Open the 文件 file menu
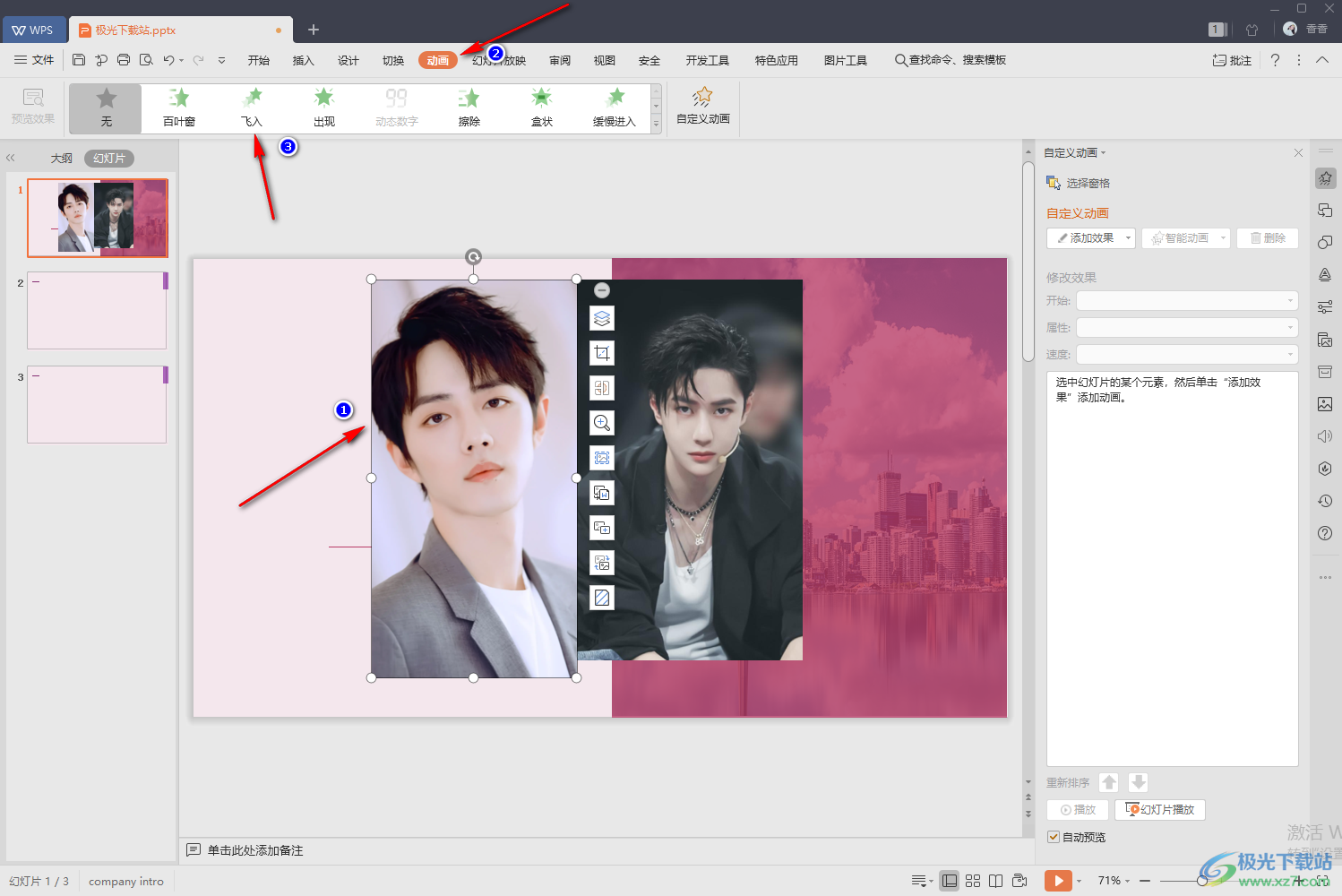The image size is (1342, 896). coord(34,60)
